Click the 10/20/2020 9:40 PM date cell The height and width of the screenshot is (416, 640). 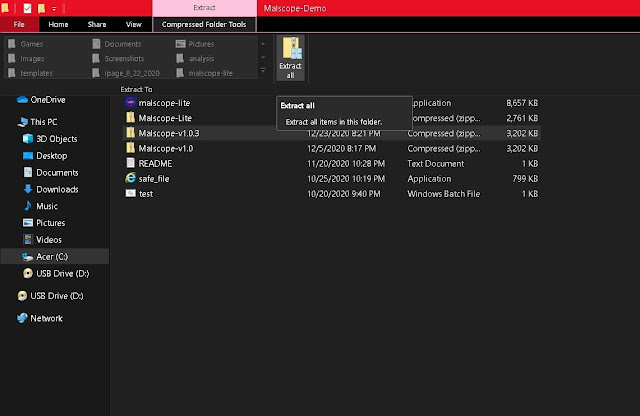[344, 194]
